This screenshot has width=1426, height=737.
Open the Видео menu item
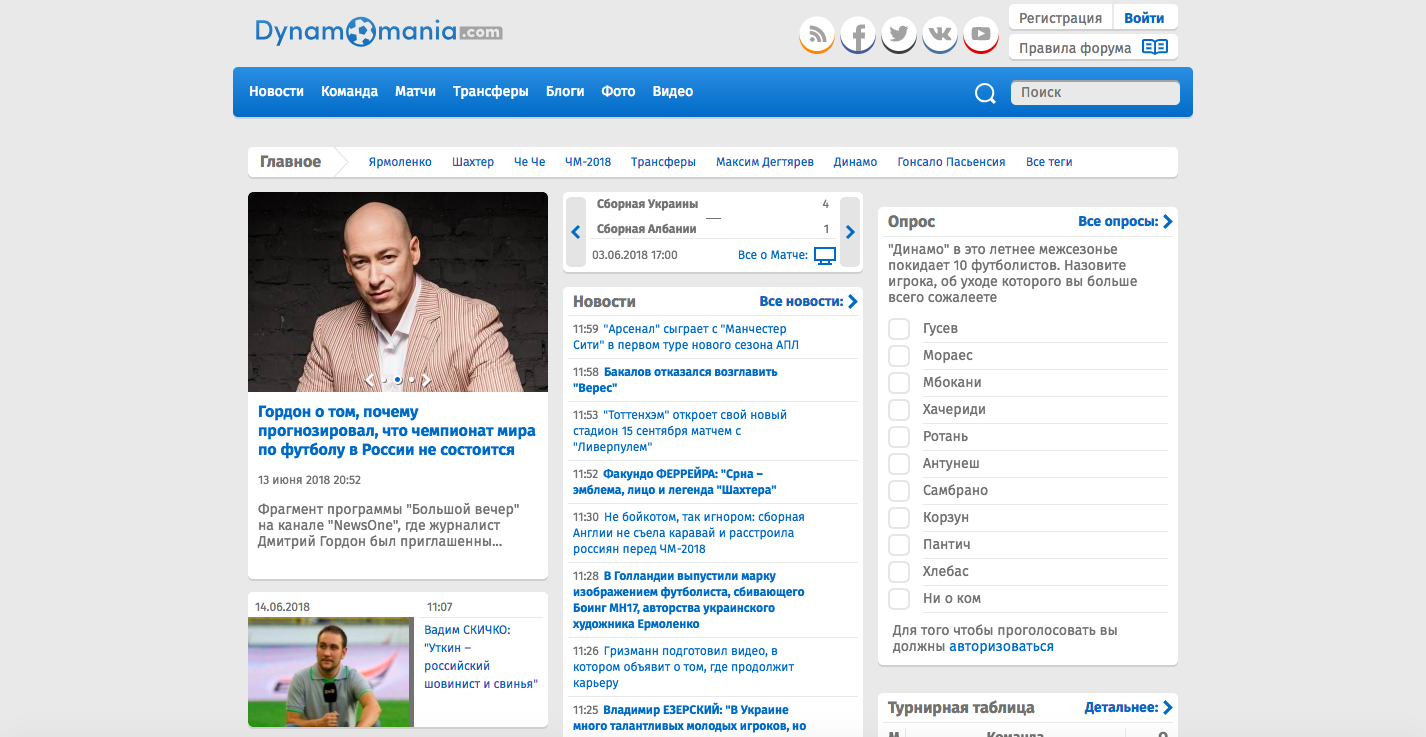(x=673, y=91)
